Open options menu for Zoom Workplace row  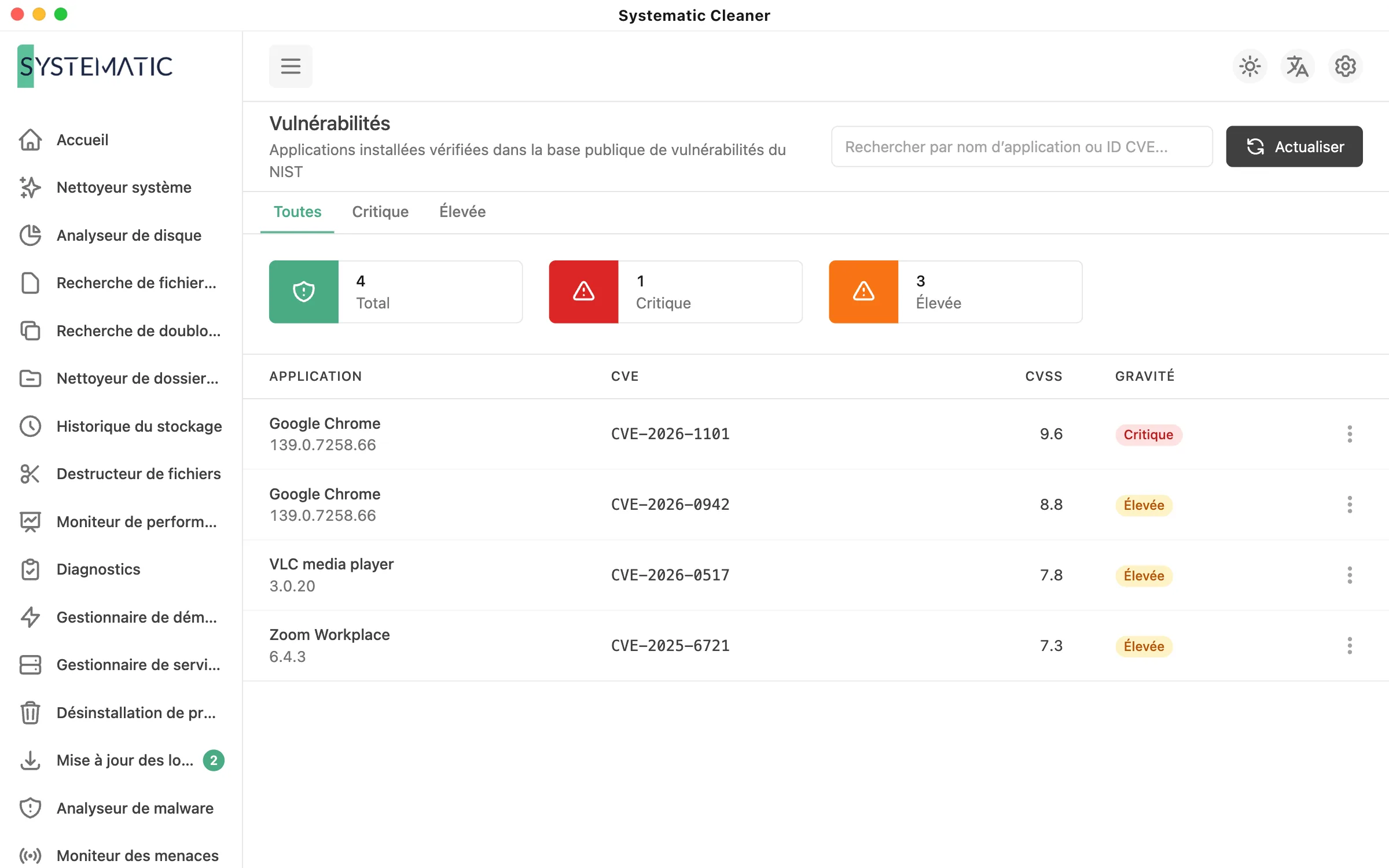[x=1350, y=646]
